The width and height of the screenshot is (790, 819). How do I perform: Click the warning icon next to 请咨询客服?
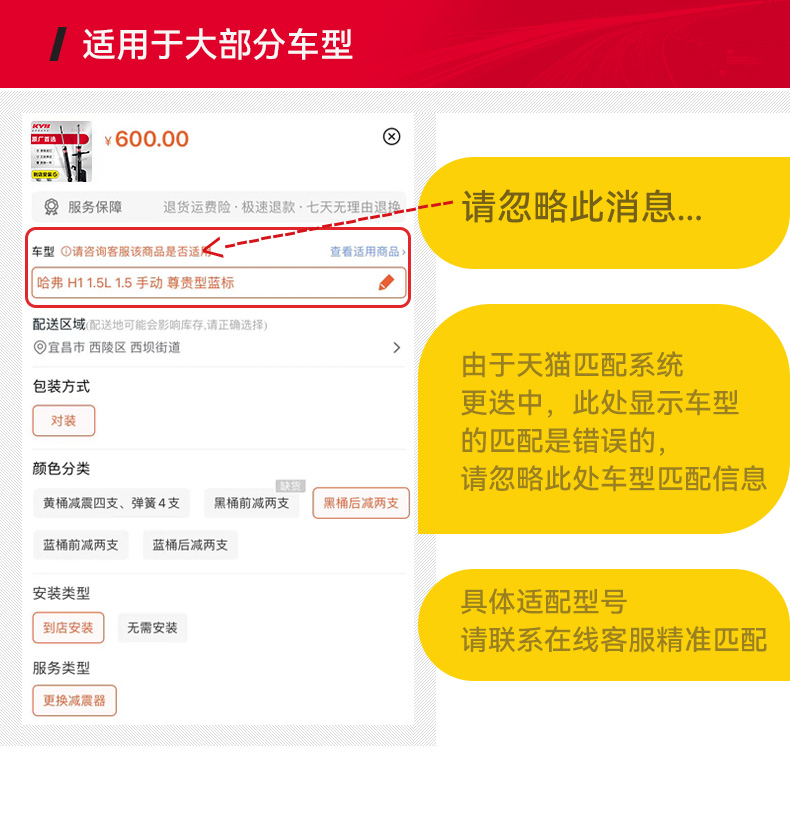click(66, 251)
